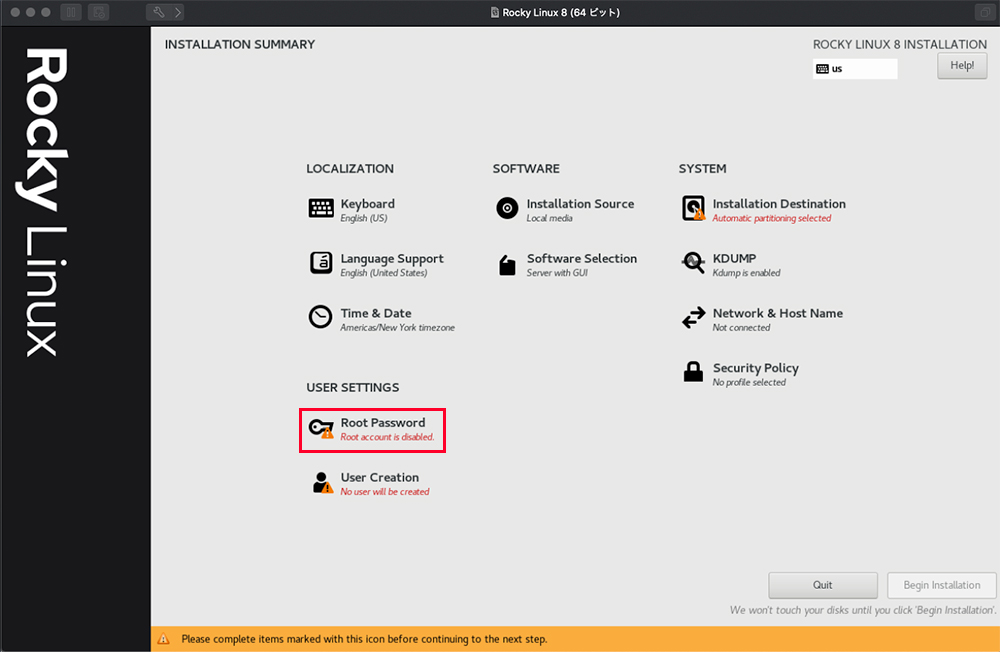Open the Security Policy label

pyautogui.click(x=755, y=368)
